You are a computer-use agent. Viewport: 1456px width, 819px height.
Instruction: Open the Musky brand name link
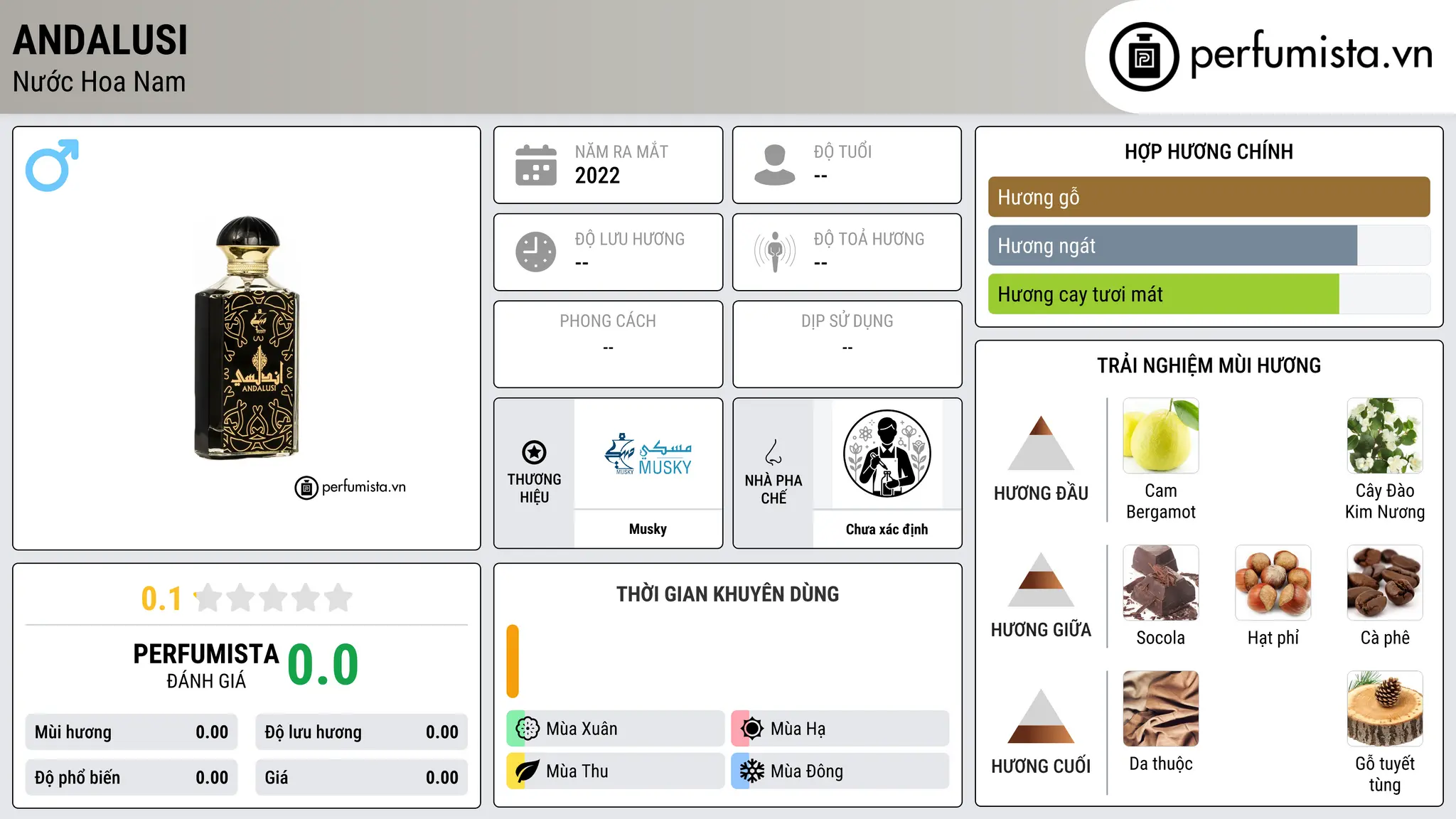(648, 529)
